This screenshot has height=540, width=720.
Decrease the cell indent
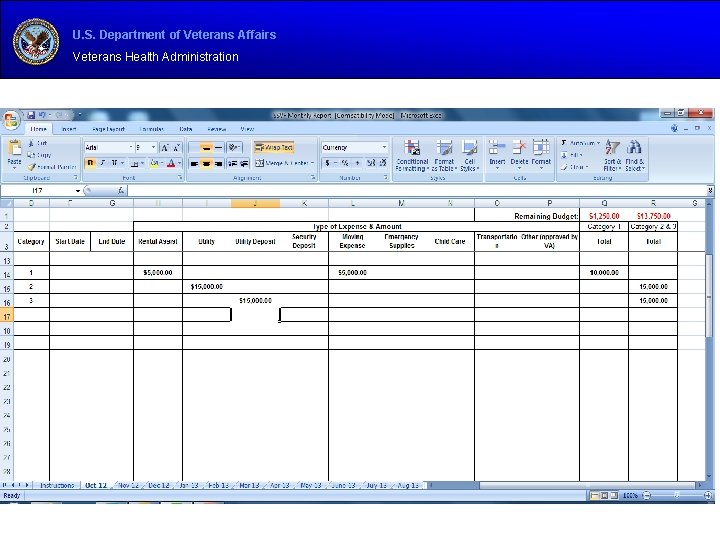[233, 163]
